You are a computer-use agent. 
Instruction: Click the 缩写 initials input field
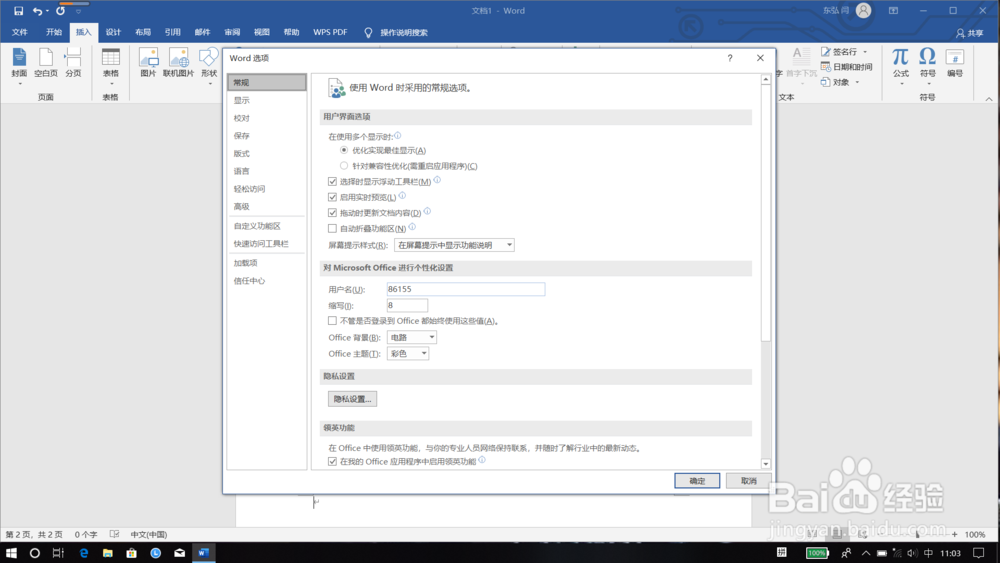tap(407, 305)
